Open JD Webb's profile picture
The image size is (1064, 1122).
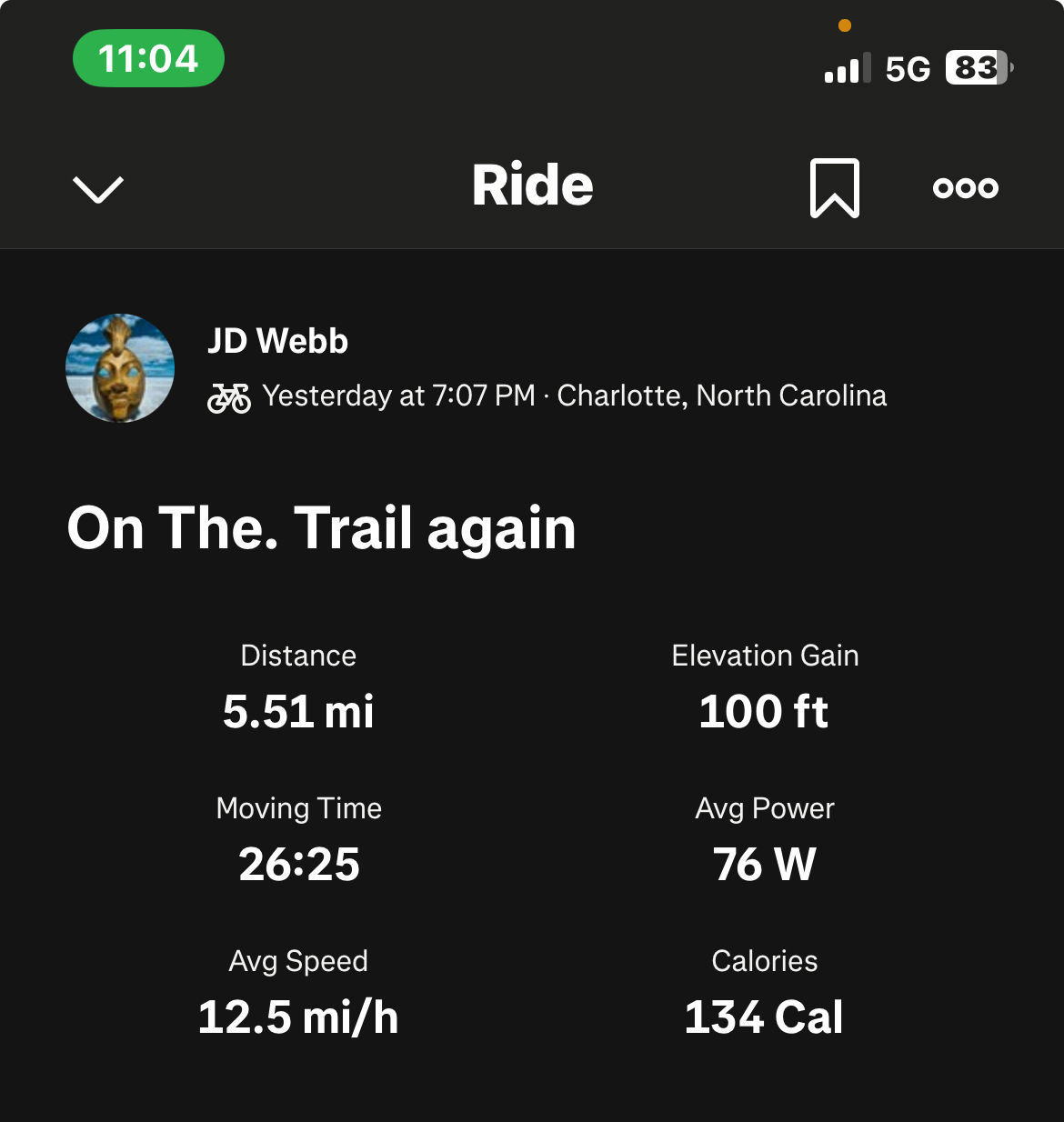(x=120, y=368)
